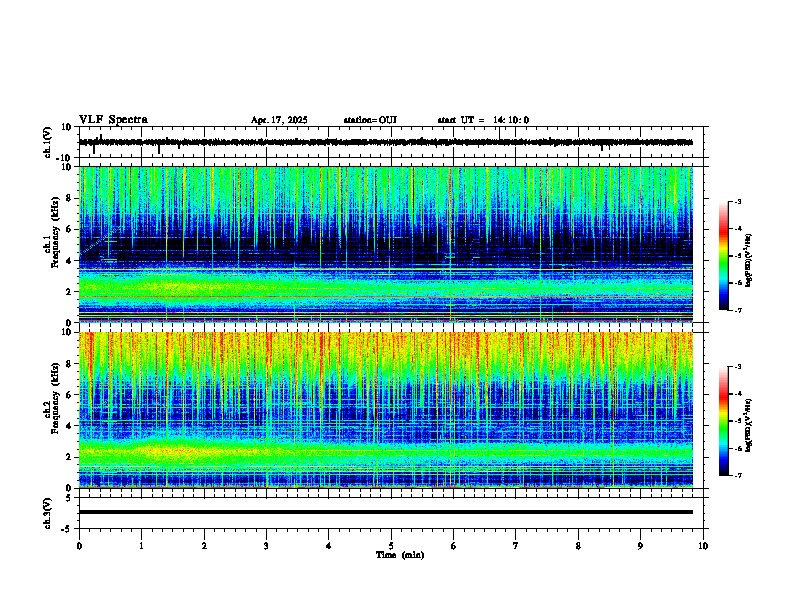Click the ch.1 color scale bar
The width and height of the screenshot is (792, 612).
coord(724,256)
